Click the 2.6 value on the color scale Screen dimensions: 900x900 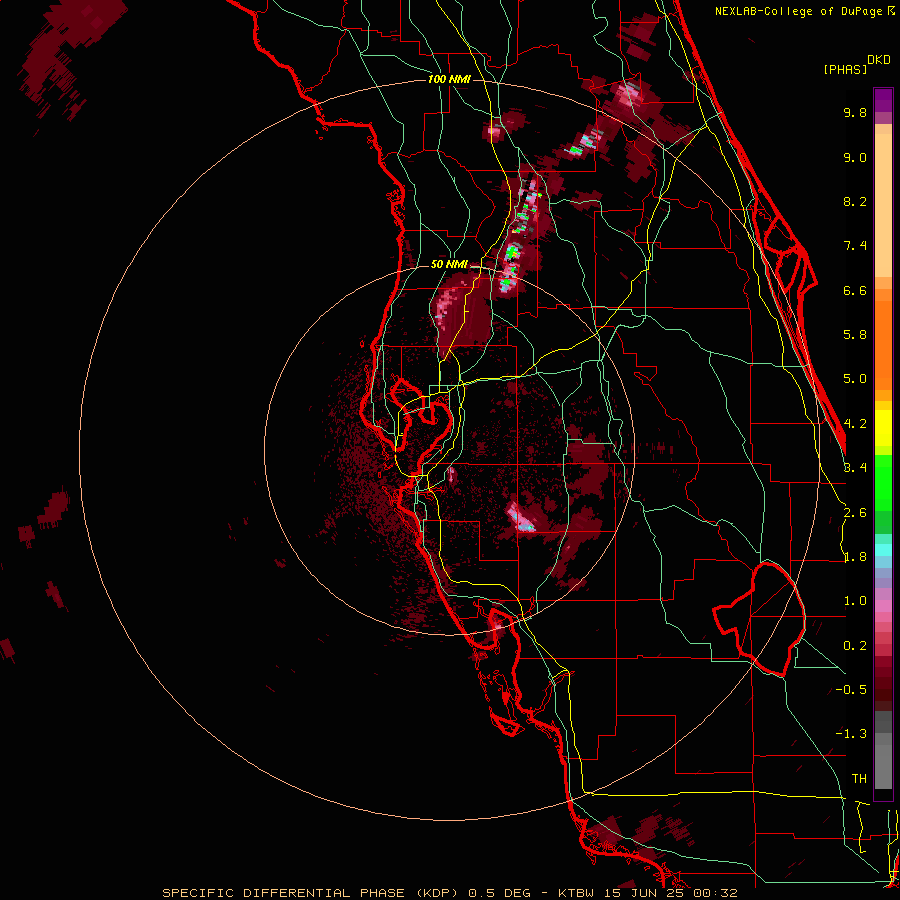[x=855, y=513]
